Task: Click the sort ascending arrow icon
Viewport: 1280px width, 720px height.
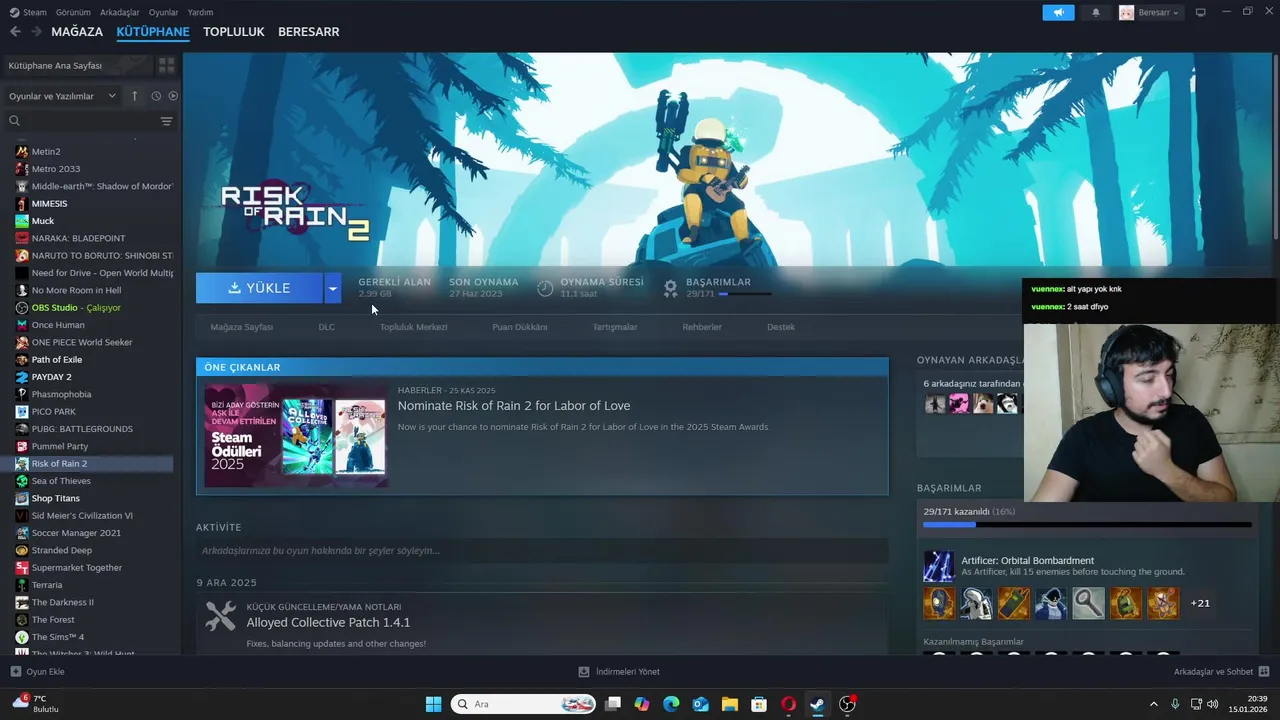Action: pyautogui.click(x=135, y=96)
